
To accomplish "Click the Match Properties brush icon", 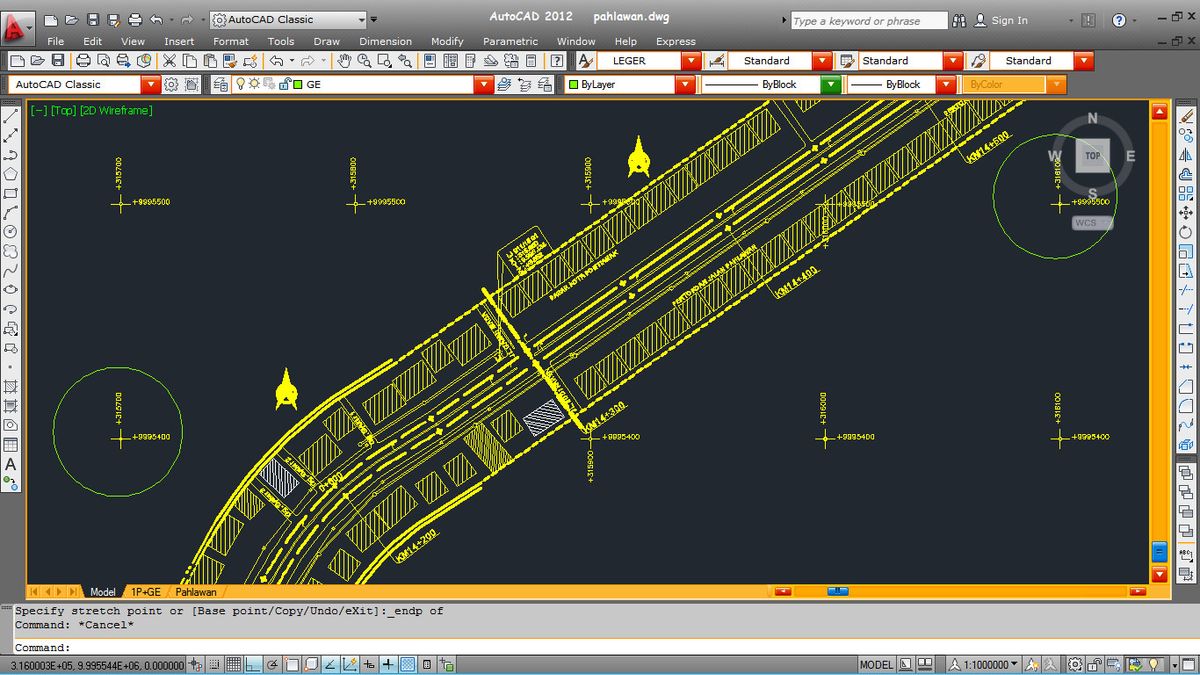I will click(x=230, y=61).
